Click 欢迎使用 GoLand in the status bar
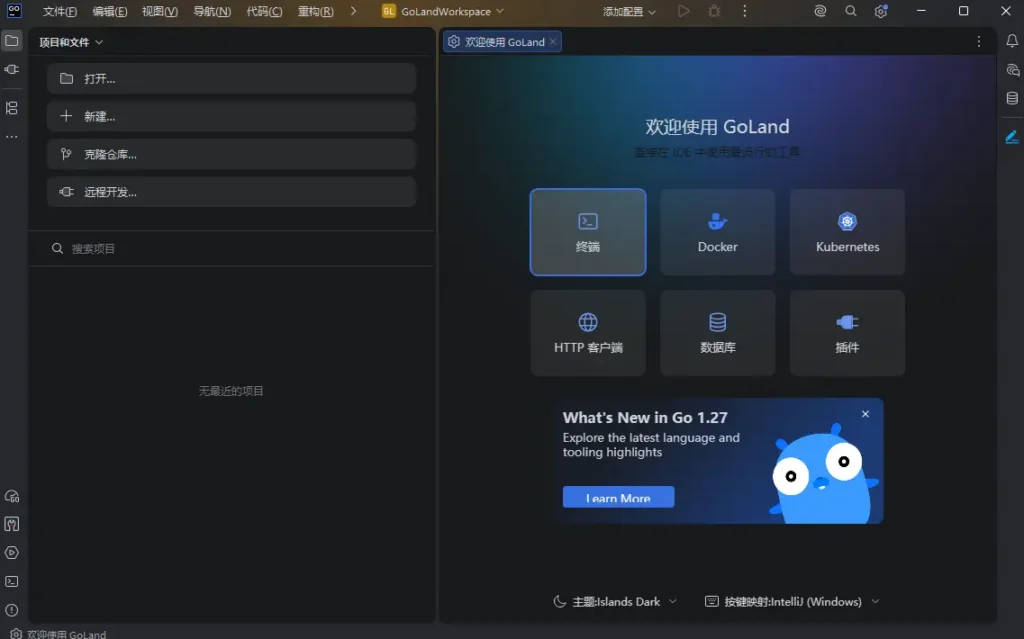 point(59,634)
